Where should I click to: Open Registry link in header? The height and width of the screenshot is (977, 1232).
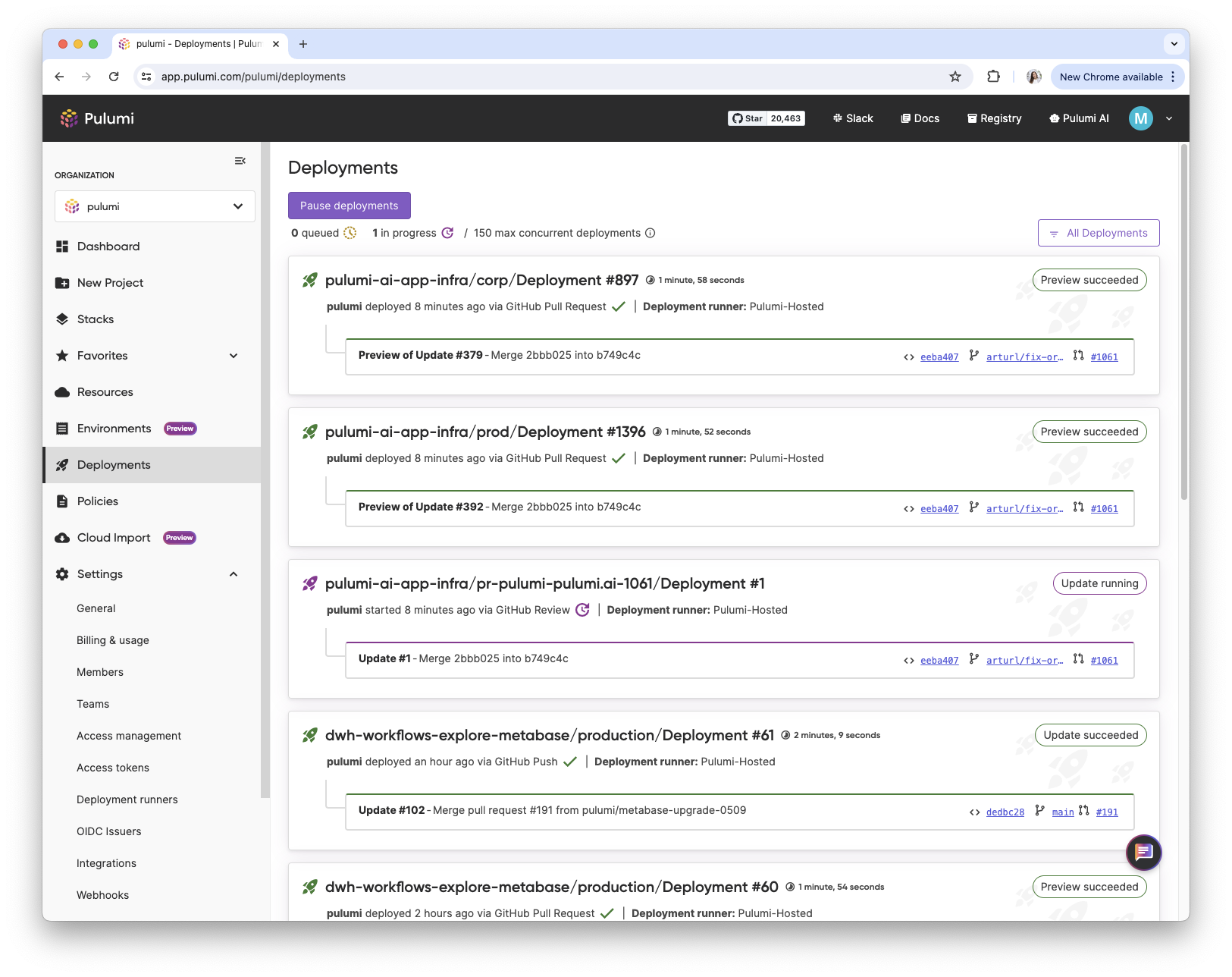pos(994,118)
